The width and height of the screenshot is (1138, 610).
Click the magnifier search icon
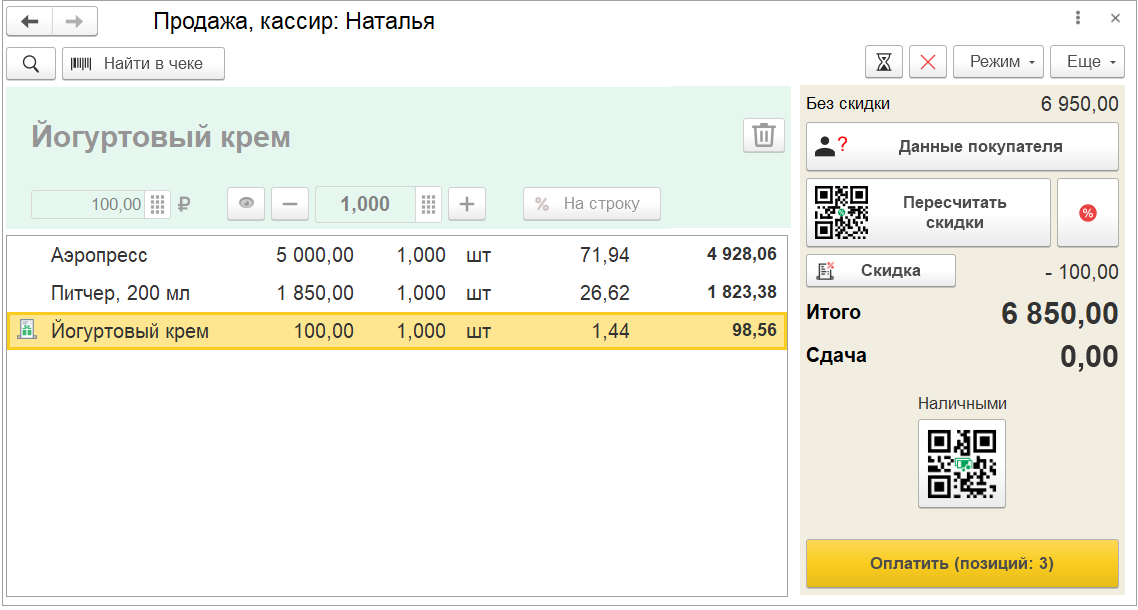[x=31, y=63]
